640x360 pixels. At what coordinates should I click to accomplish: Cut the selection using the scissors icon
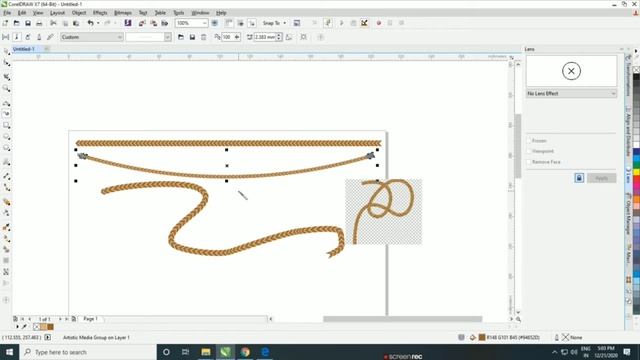tap(53, 23)
